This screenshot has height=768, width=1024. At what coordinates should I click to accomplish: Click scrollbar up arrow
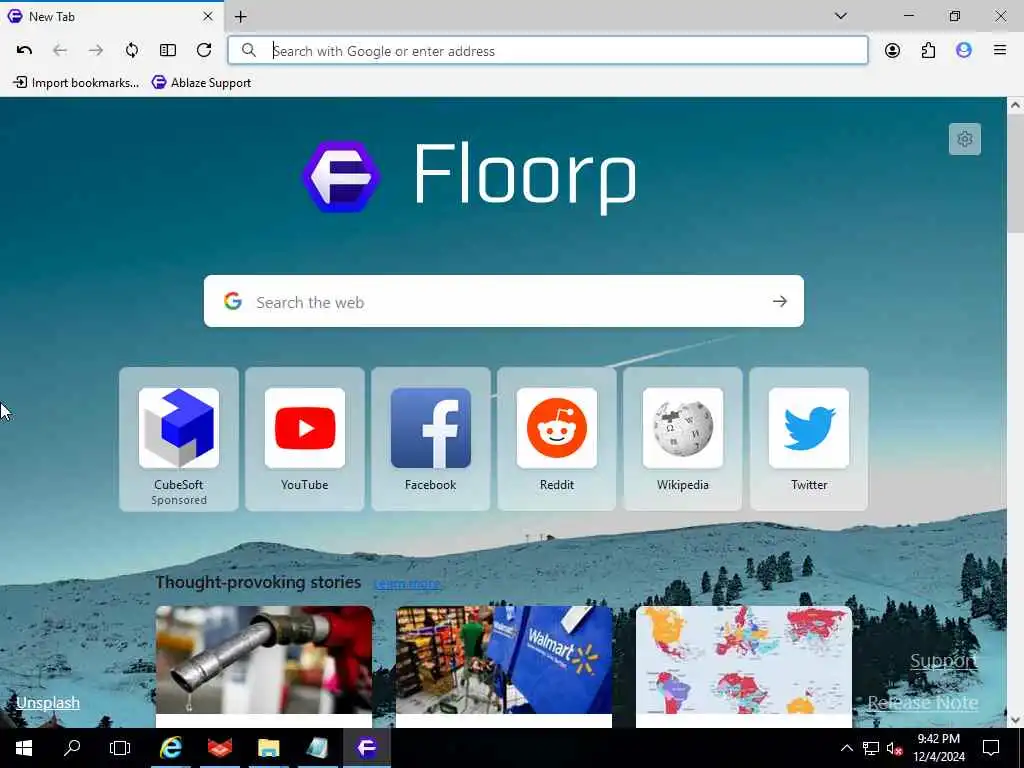[x=1015, y=105]
